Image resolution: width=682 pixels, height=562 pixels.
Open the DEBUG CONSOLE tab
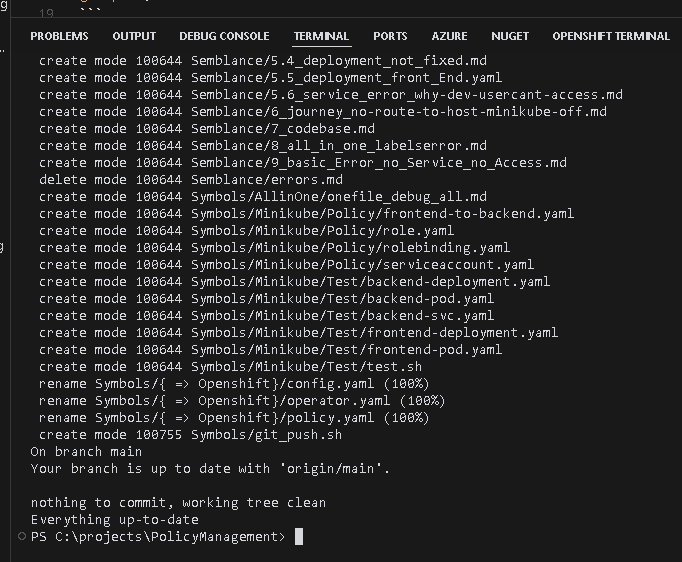coord(224,36)
